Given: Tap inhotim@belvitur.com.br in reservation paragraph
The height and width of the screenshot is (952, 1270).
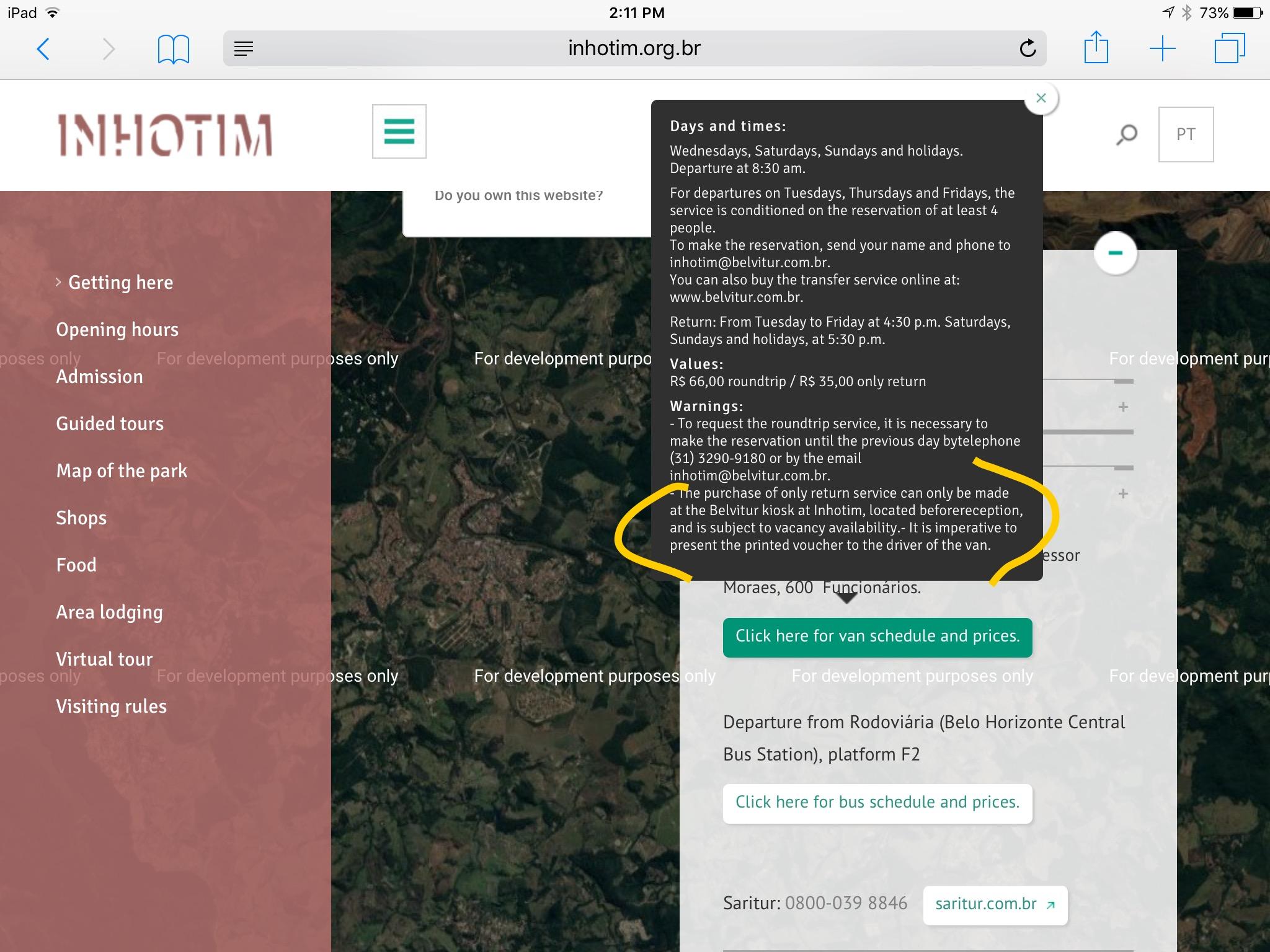Looking at the screenshot, I should pyautogui.click(x=749, y=263).
